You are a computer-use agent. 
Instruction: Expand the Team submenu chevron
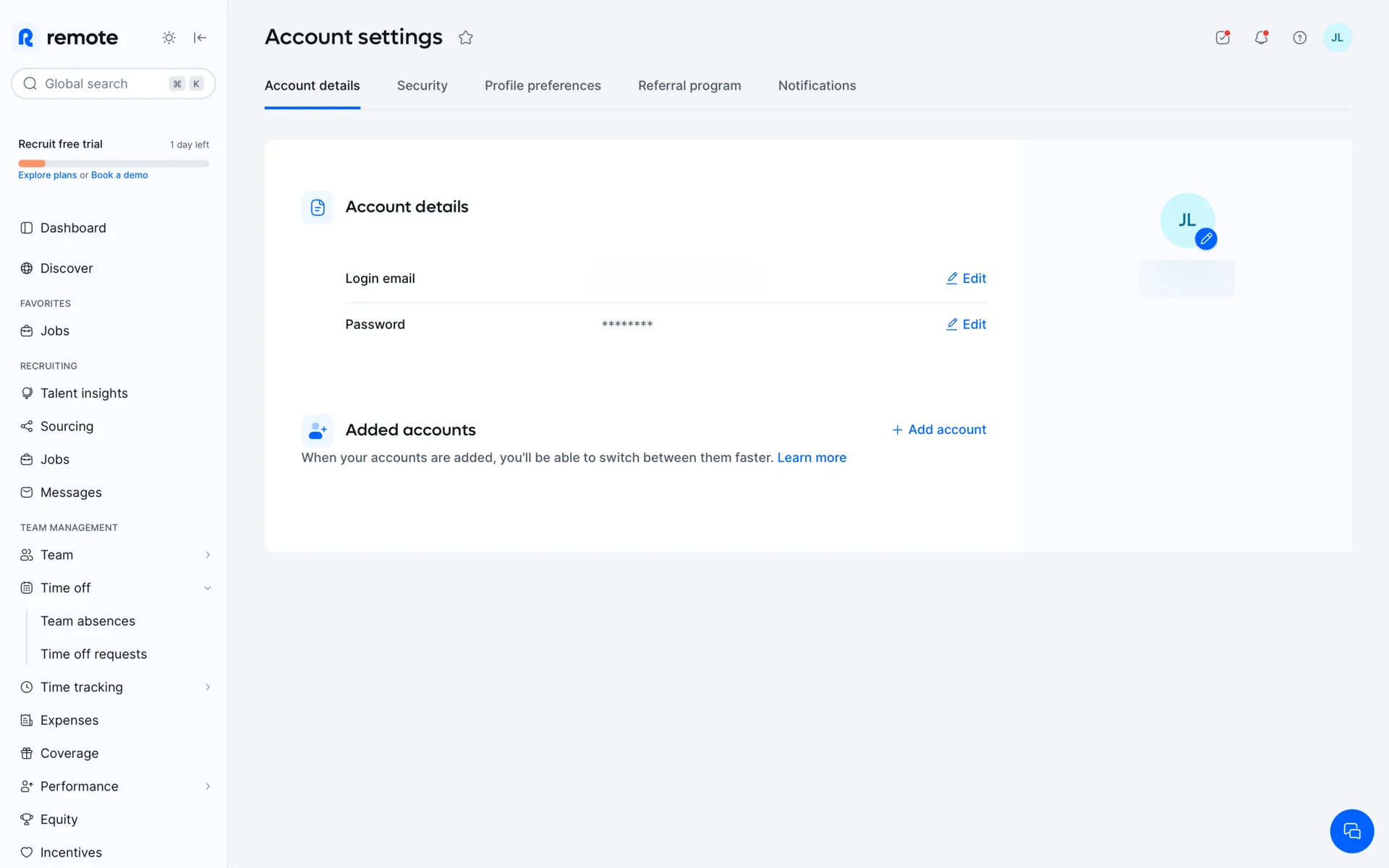click(x=208, y=555)
